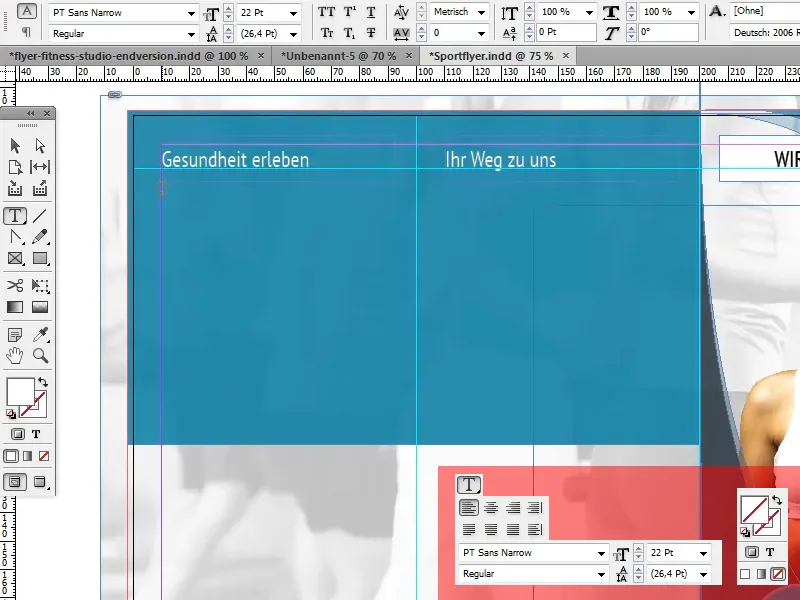Toggle Subscript formatting
The image size is (800, 600).
(x=349, y=33)
